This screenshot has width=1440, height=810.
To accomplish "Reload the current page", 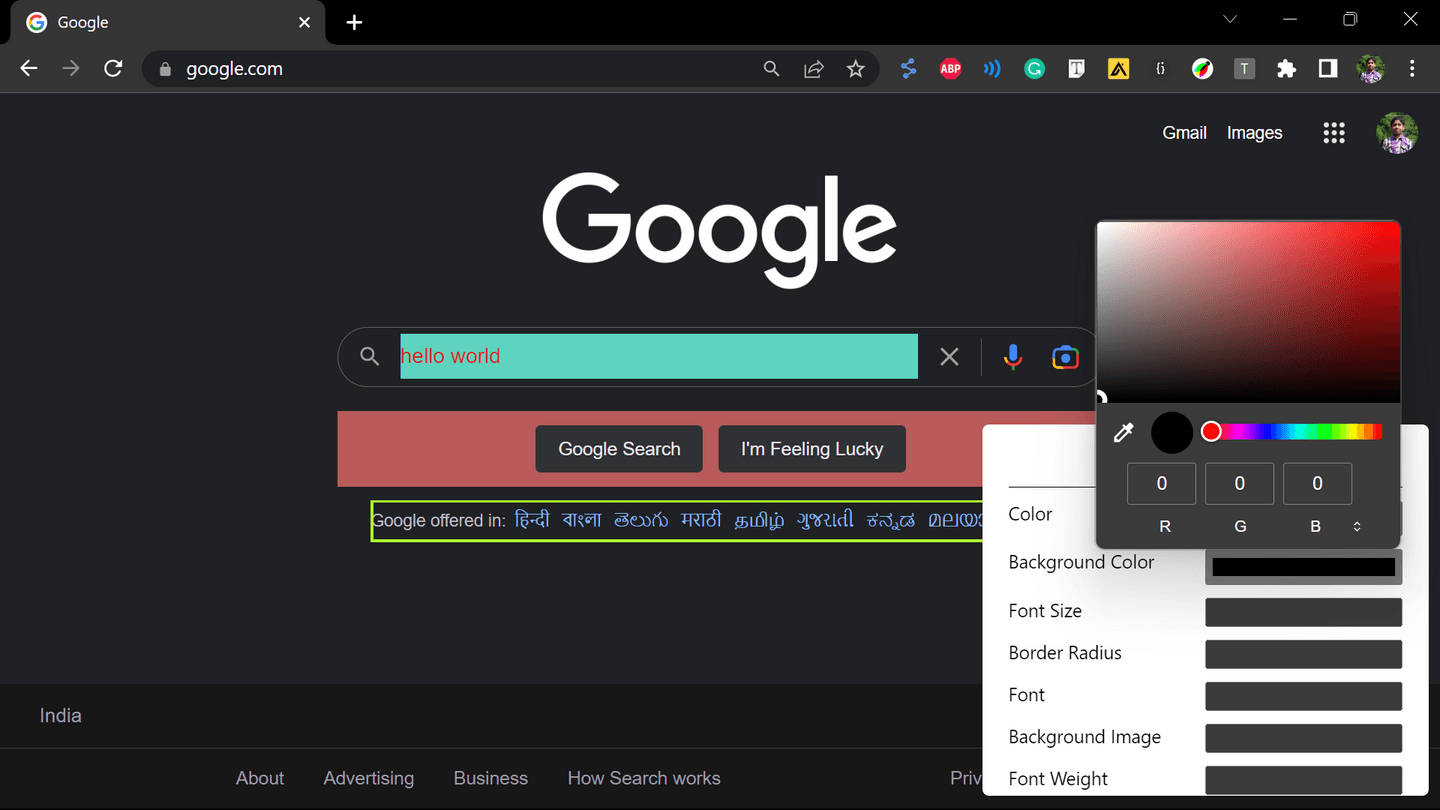I will click(x=113, y=69).
